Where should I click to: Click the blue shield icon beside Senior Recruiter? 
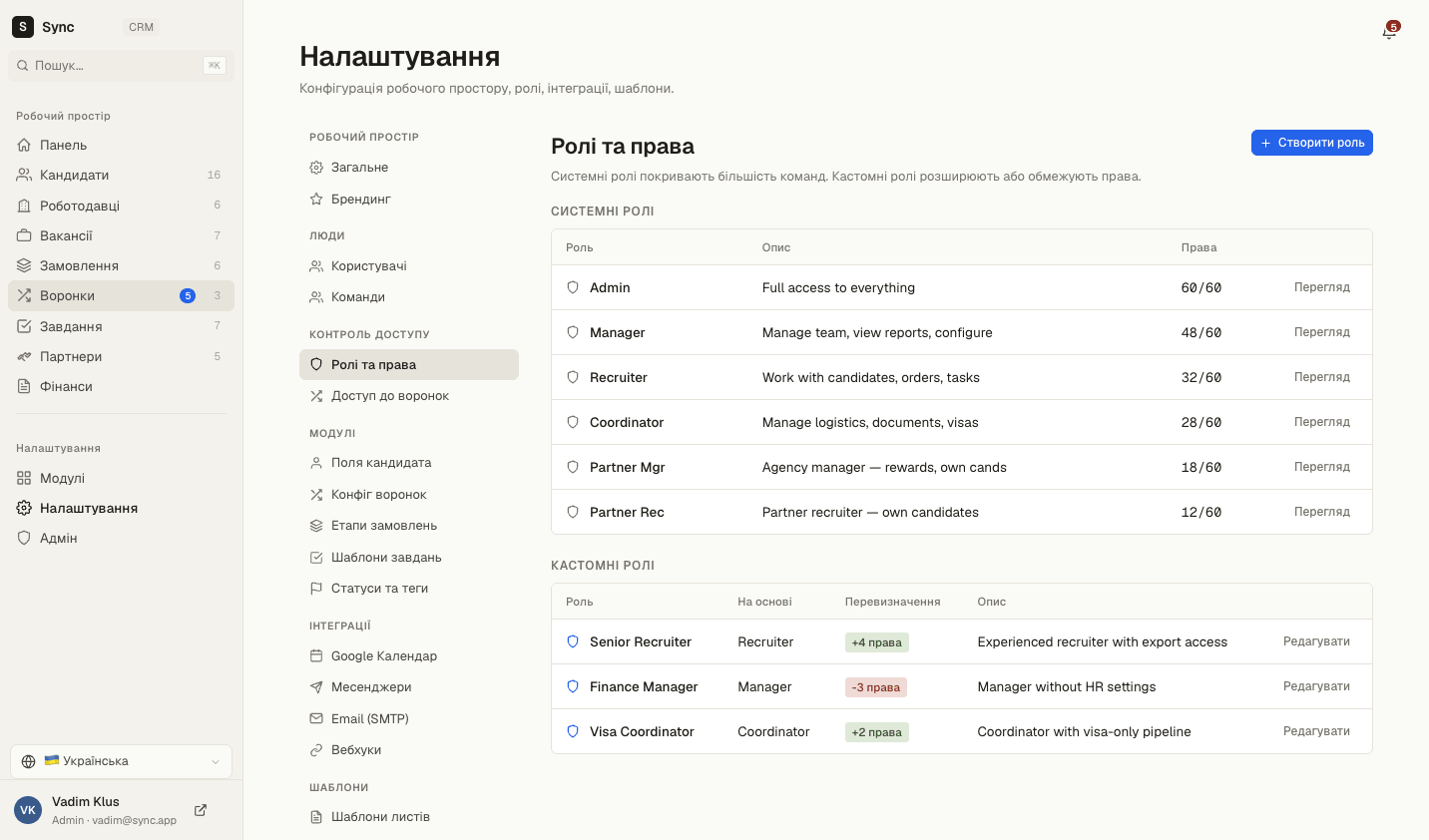coord(573,641)
